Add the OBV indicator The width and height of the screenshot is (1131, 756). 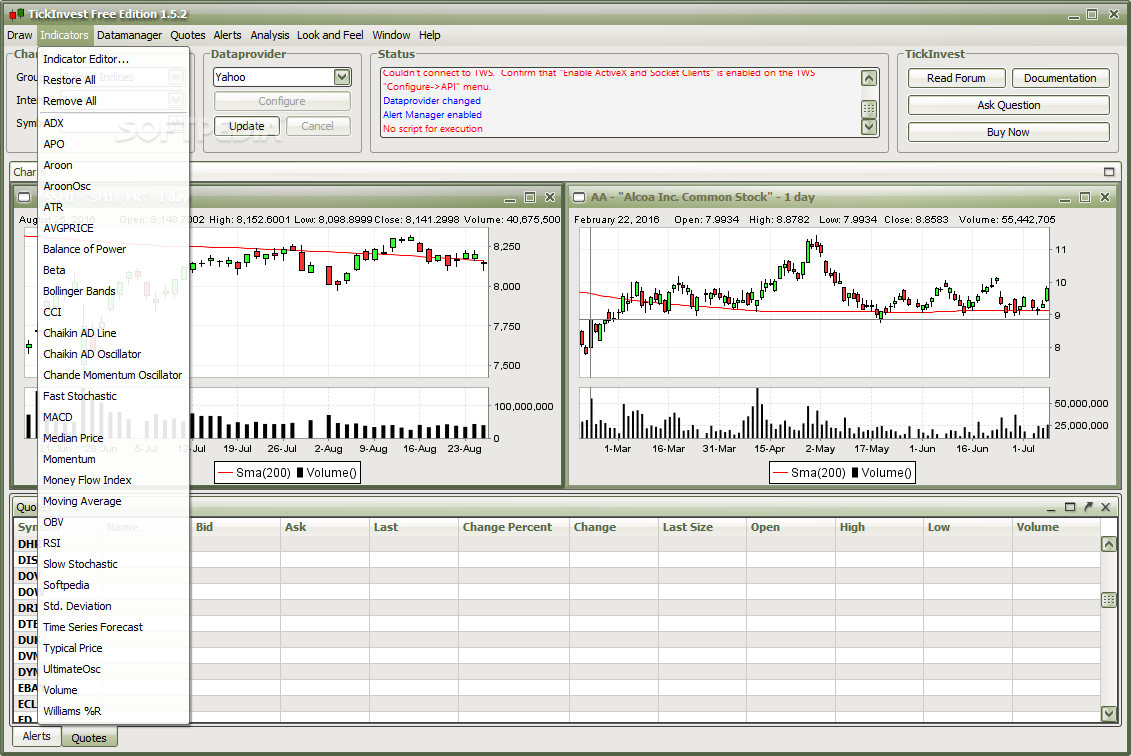pyautogui.click(x=114, y=522)
